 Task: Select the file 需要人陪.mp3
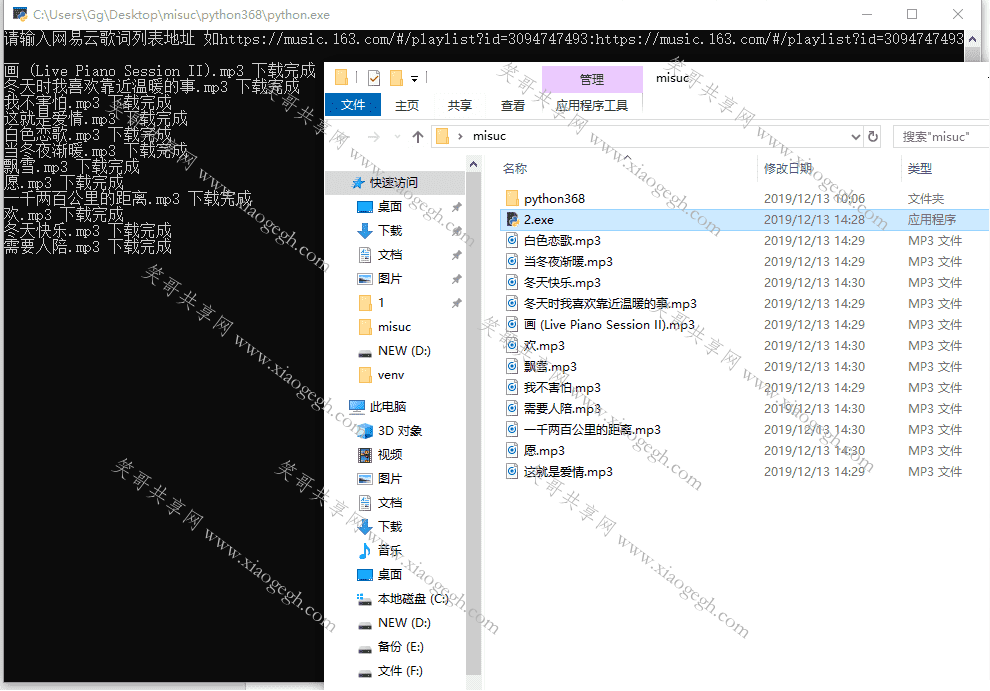pos(562,409)
